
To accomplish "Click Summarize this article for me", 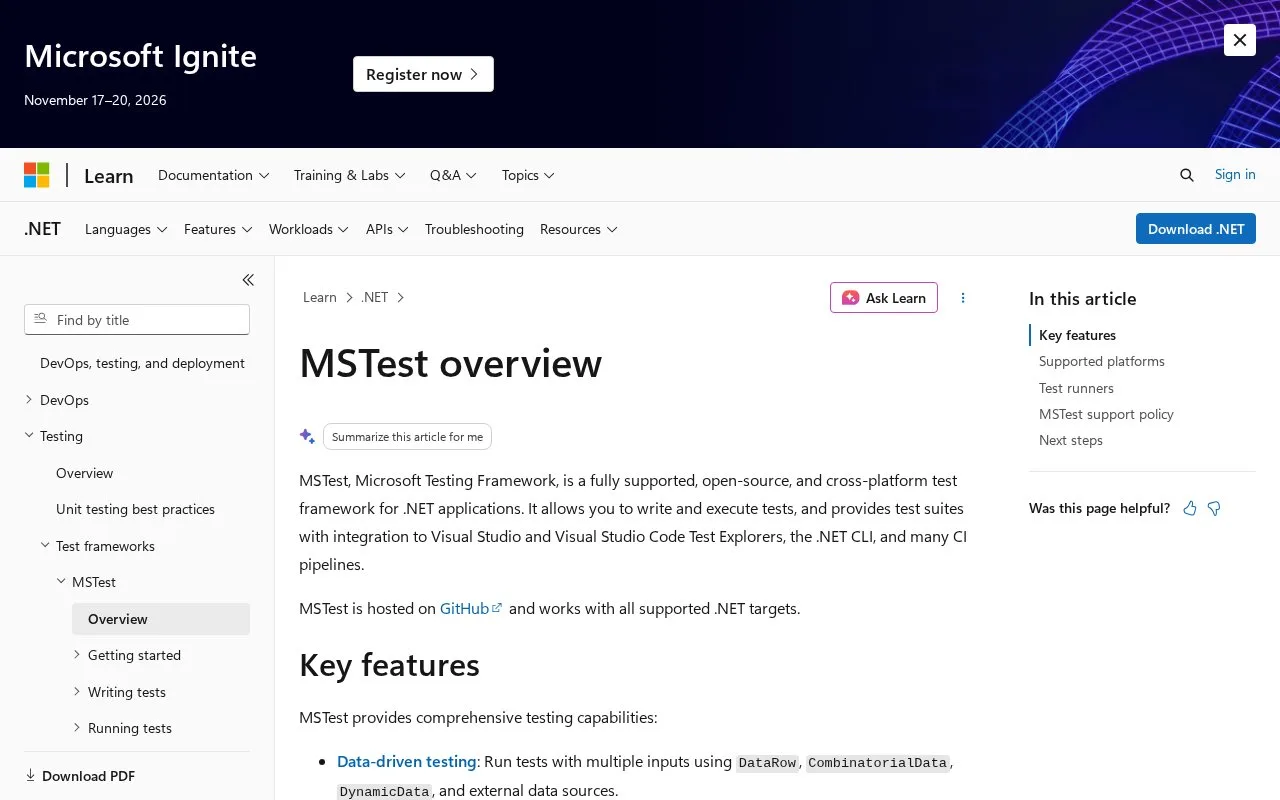I will tap(407, 437).
